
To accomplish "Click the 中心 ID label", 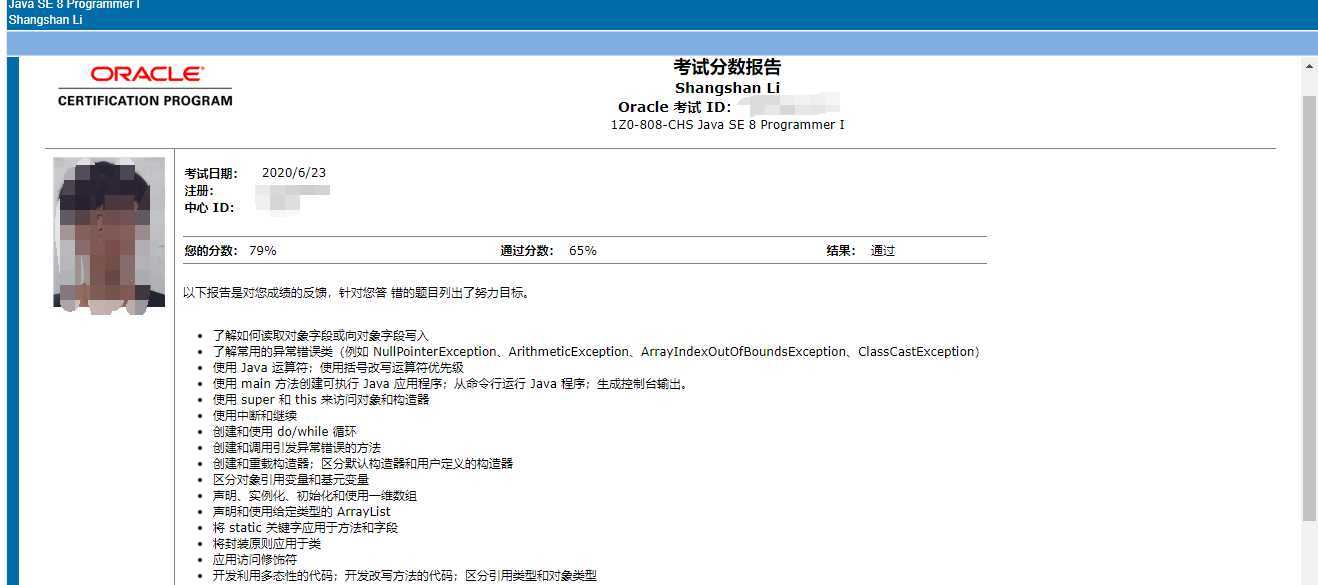I will [x=210, y=208].
